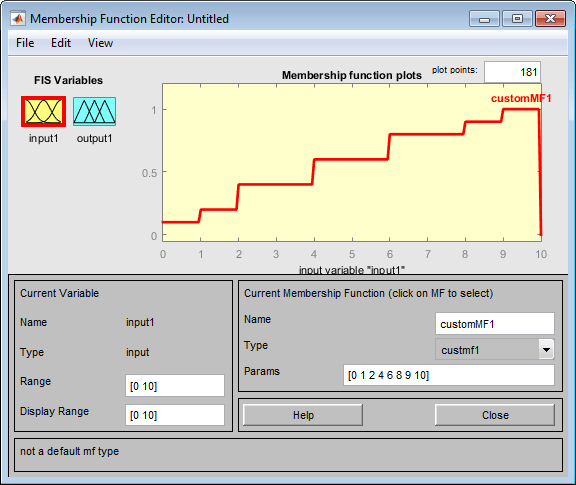Minimize the Membership Function Editor window

coord(484,19)
